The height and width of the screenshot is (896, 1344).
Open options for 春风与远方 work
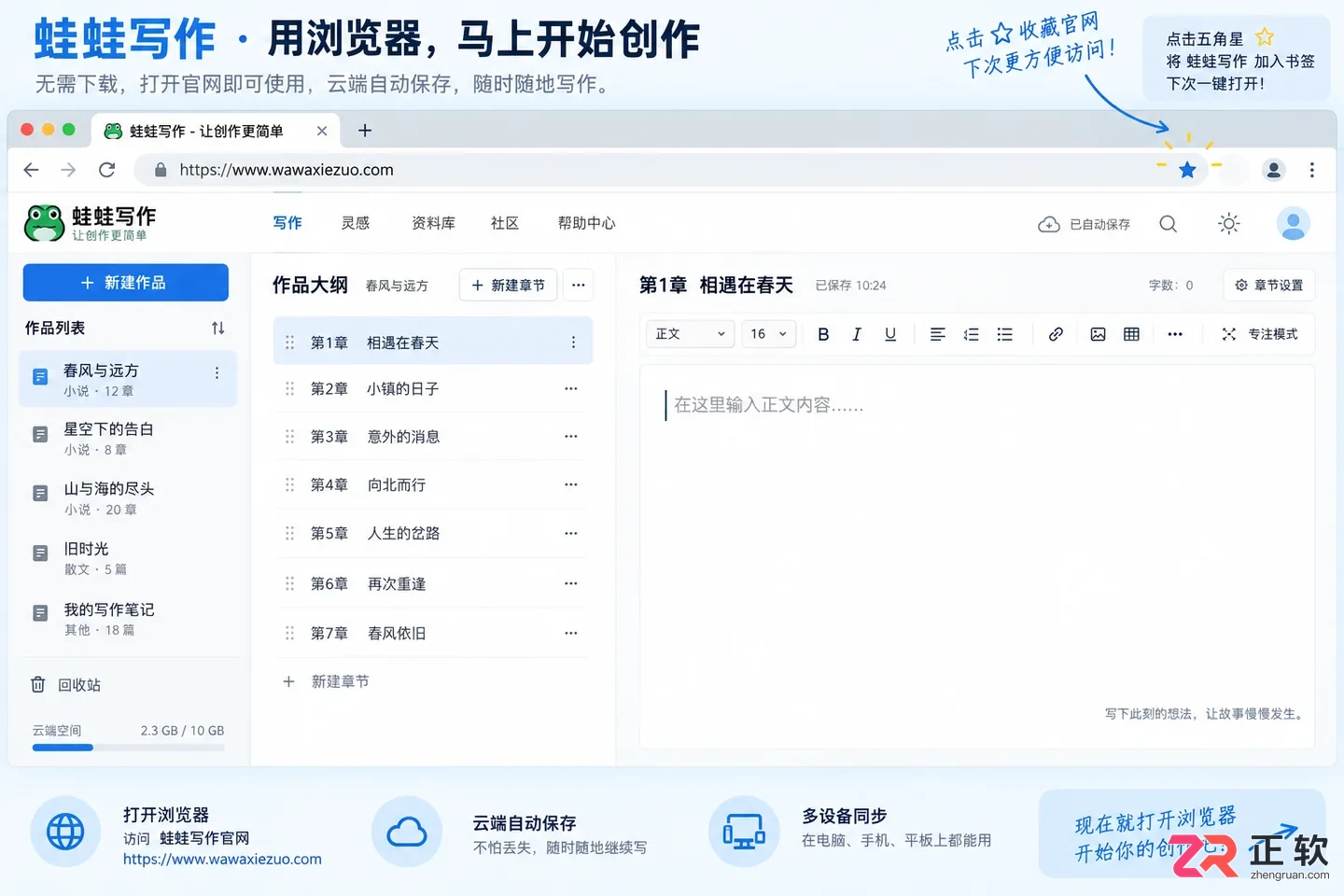(x=217, y=373)
